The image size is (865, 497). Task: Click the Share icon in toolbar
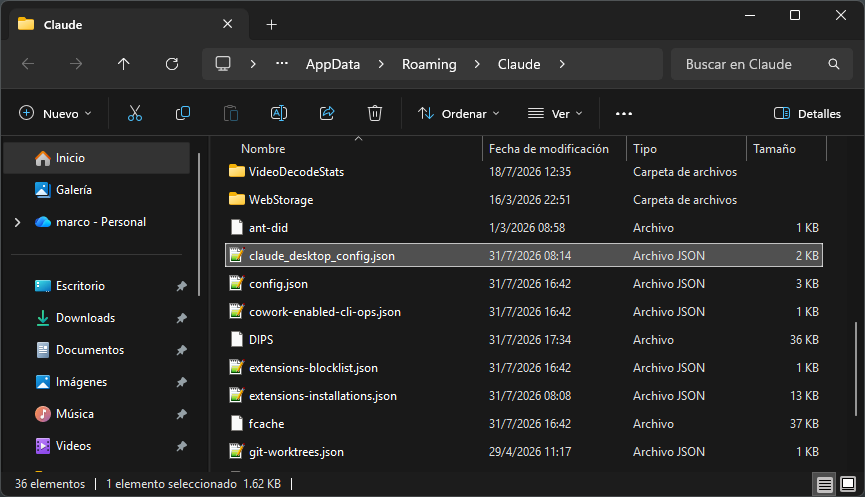[327, 114]
